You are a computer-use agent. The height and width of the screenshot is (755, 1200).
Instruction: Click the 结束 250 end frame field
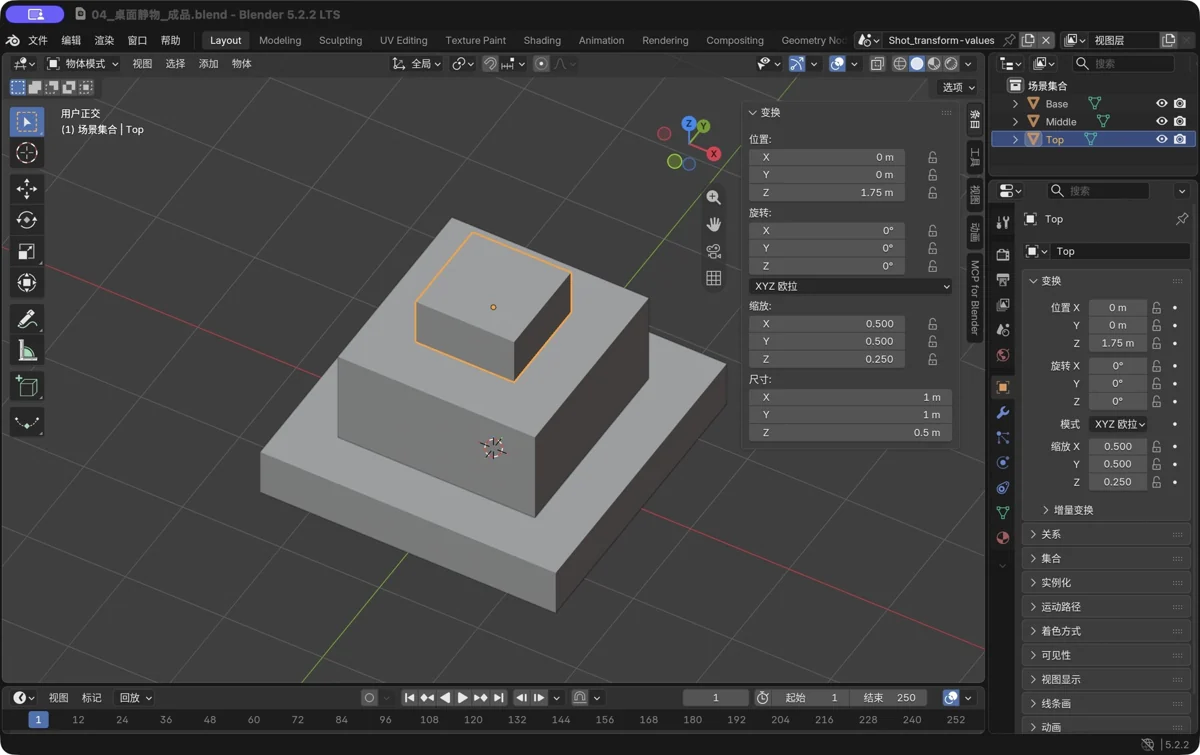(888, 698)
